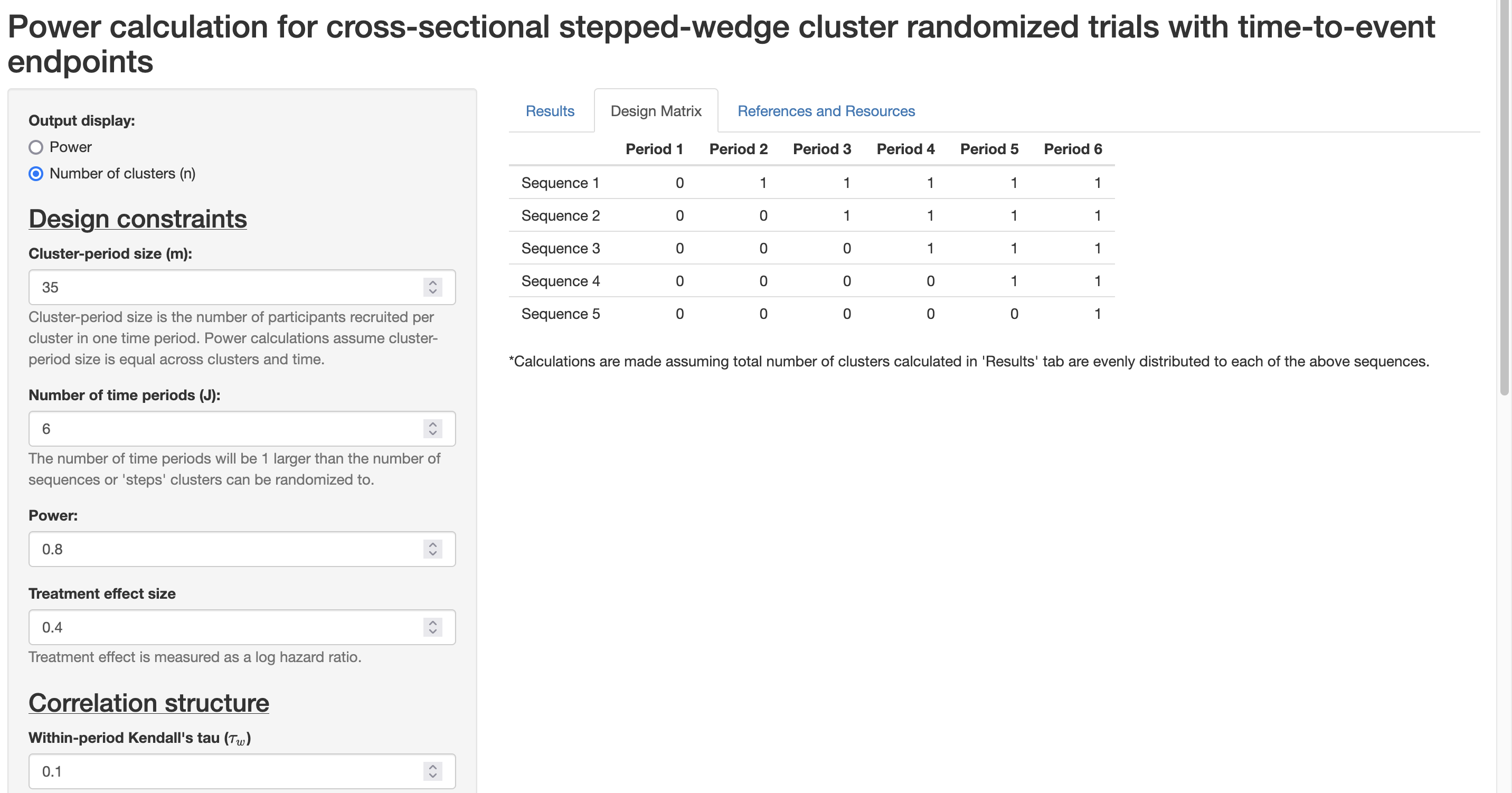Select the Power output display radio
Image resolution: width=1512 pixels, height=793 pixels.
[x=36, y=147]
